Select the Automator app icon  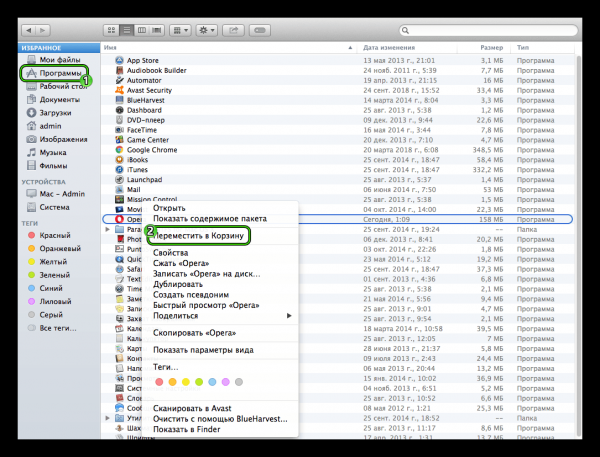click(119, 80)
